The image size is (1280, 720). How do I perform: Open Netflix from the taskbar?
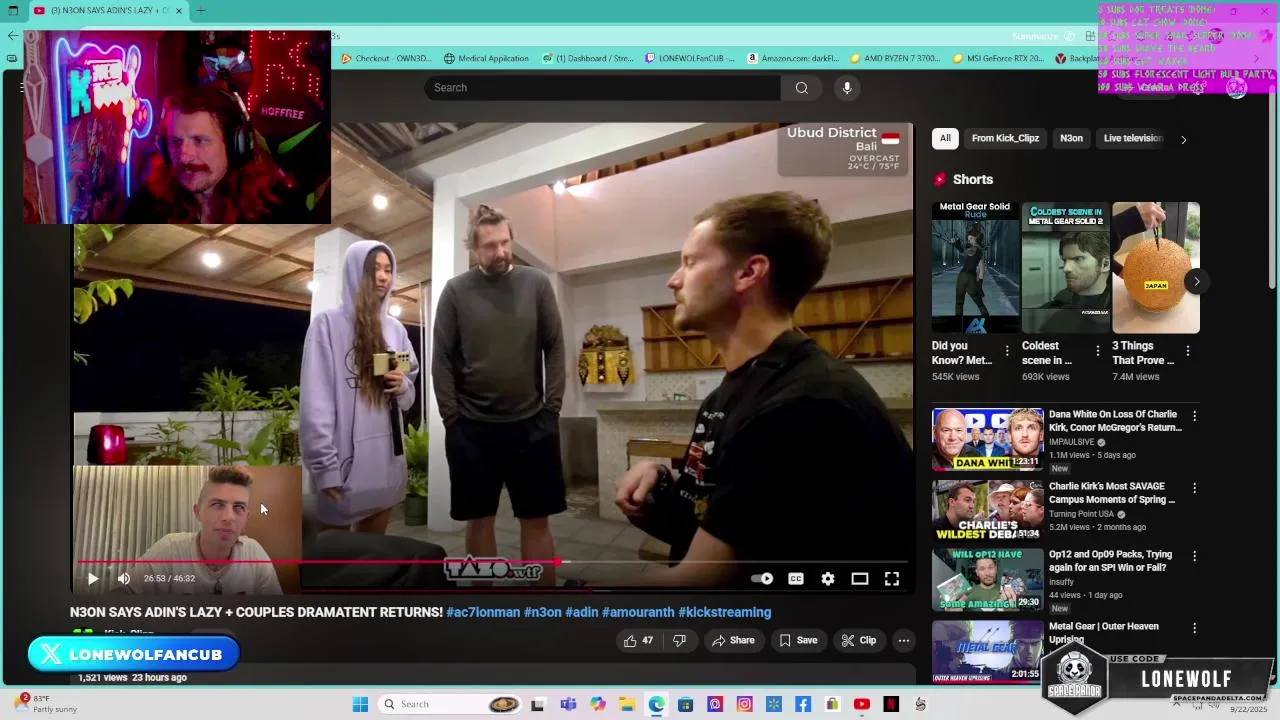click(891, 704)
